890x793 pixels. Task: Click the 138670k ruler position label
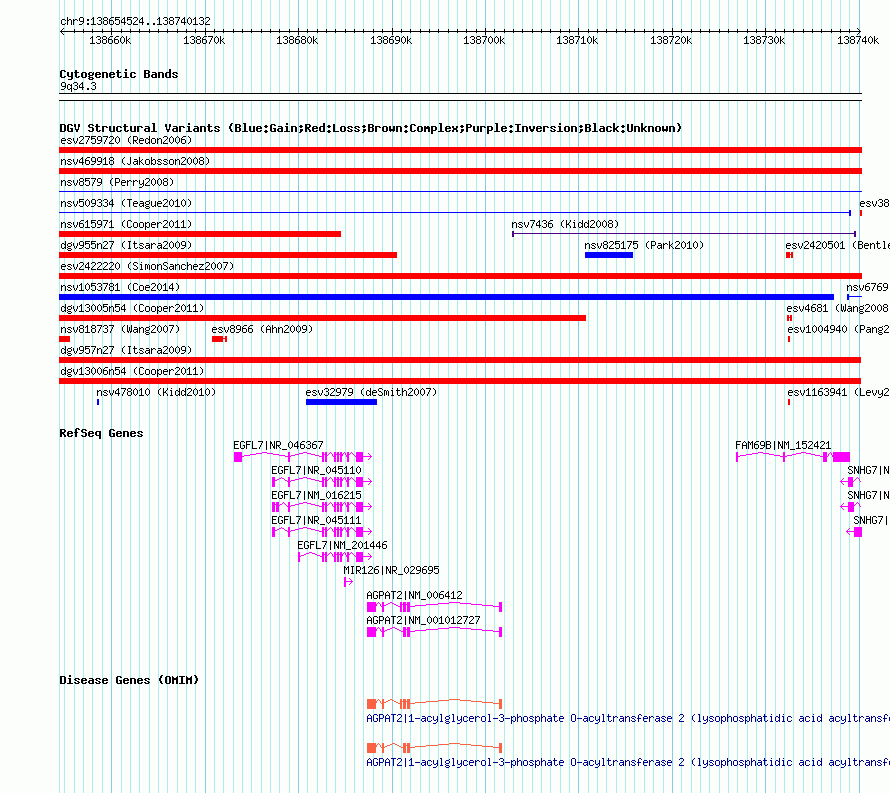click(x=204, y=40)
